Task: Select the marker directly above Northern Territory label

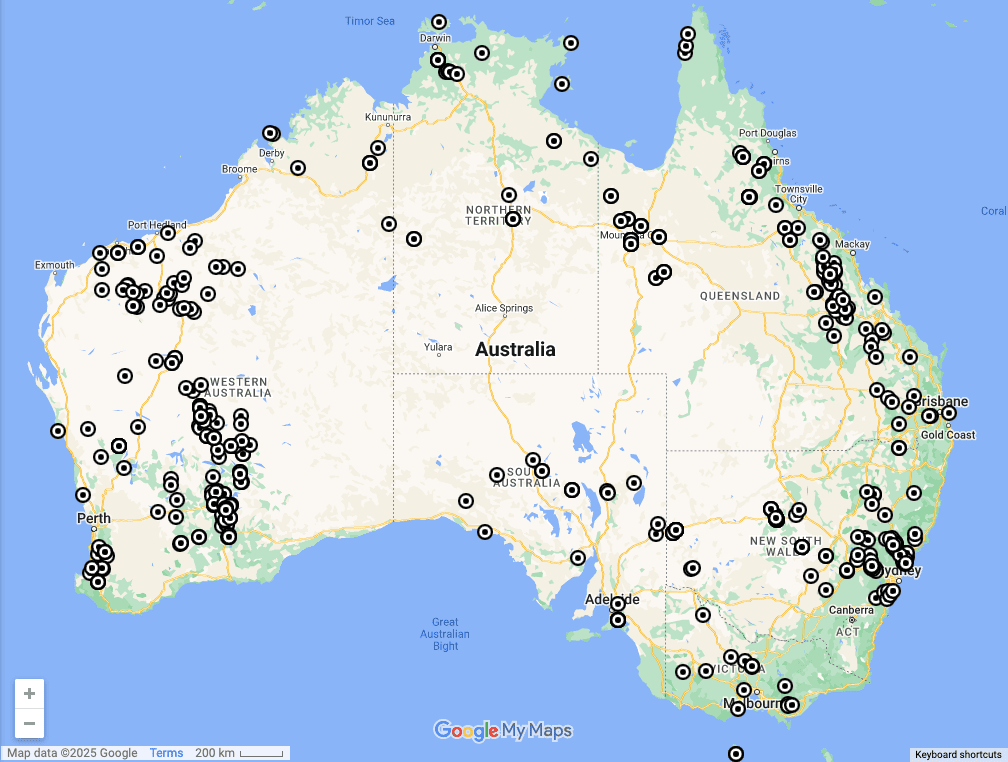Action: point(508,195)
